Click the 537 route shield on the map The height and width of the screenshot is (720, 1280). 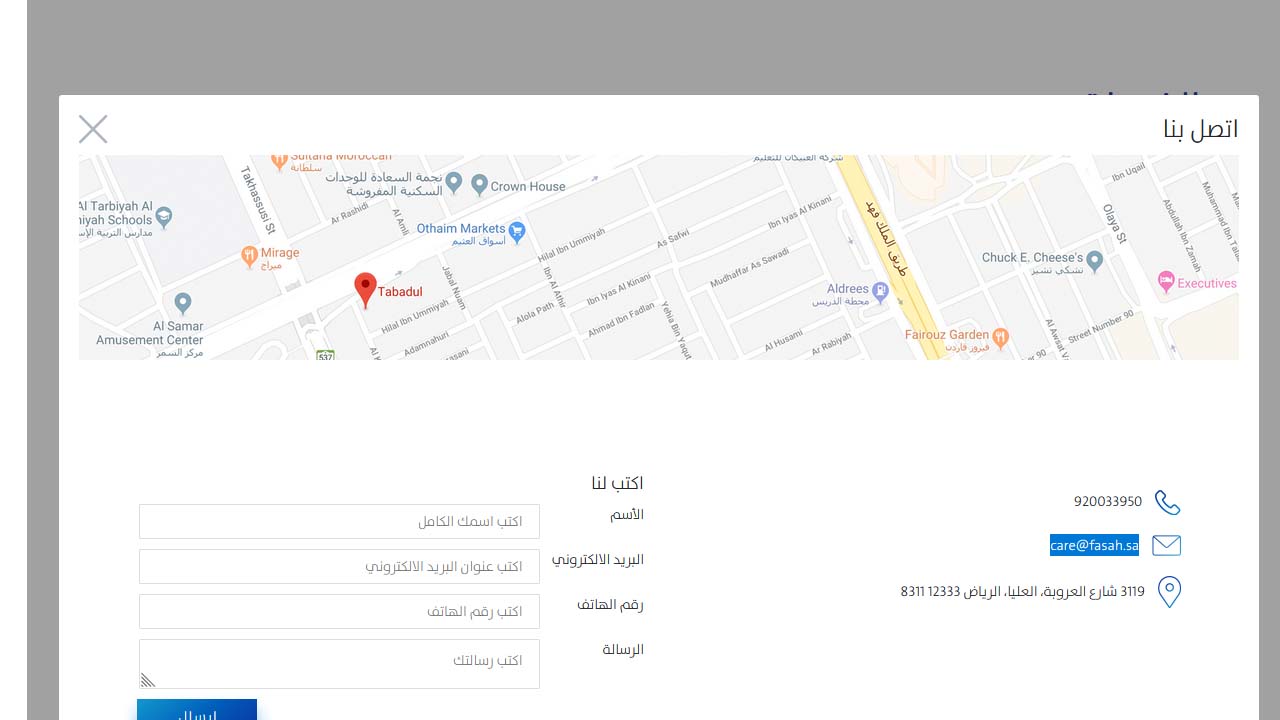325,355
